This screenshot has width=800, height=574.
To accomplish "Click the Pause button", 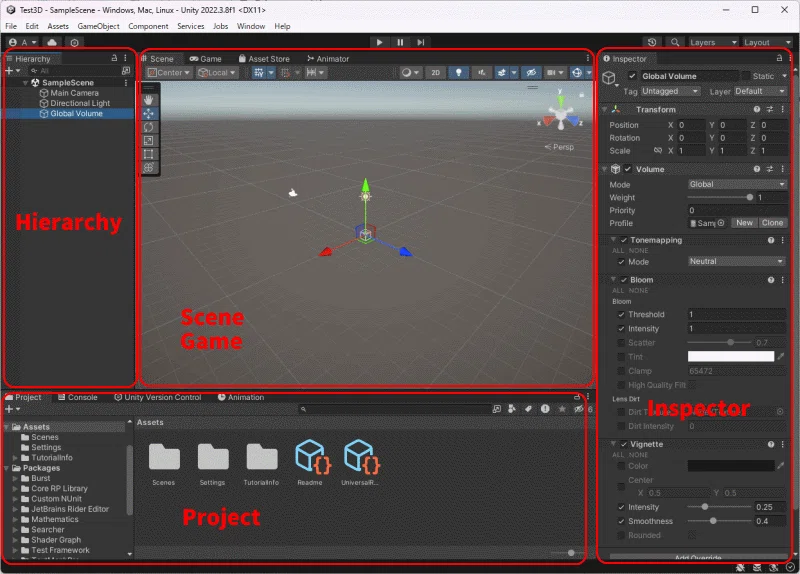I will 400,42.
